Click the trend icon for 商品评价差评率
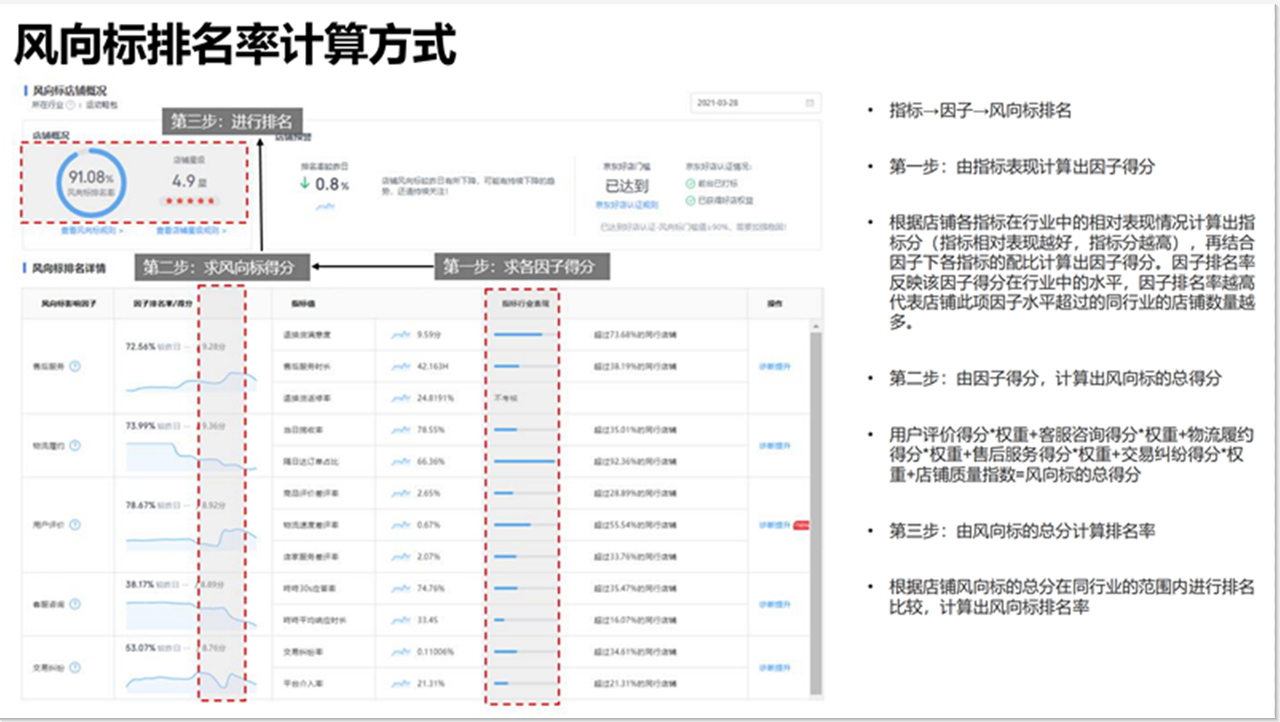 click(400, 493)
